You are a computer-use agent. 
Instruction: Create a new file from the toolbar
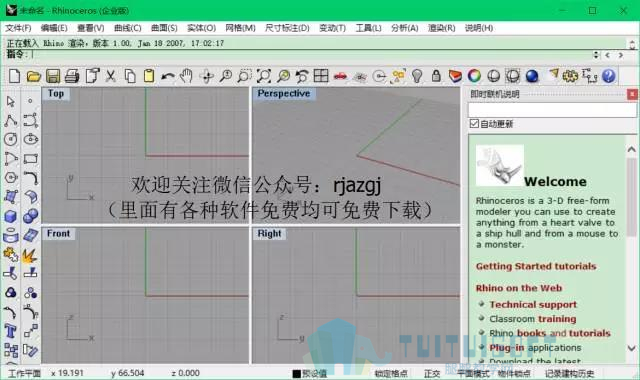point(14,76)
